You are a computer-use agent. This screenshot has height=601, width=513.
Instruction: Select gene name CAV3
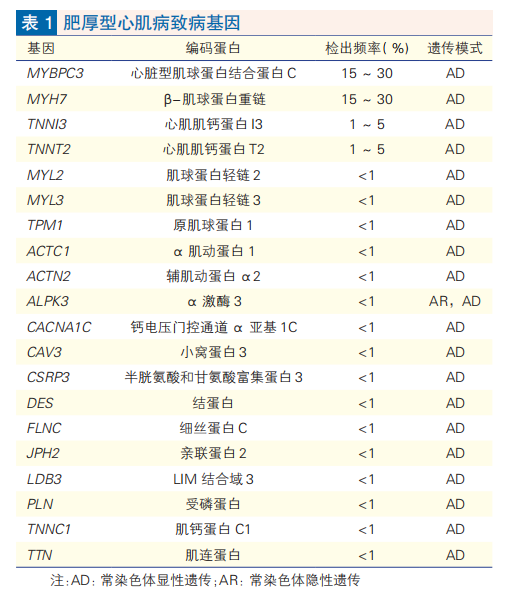tap(44, 352)
